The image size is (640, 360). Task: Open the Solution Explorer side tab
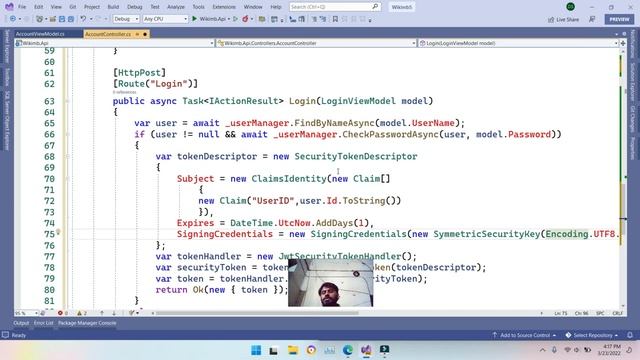[633, 82]
